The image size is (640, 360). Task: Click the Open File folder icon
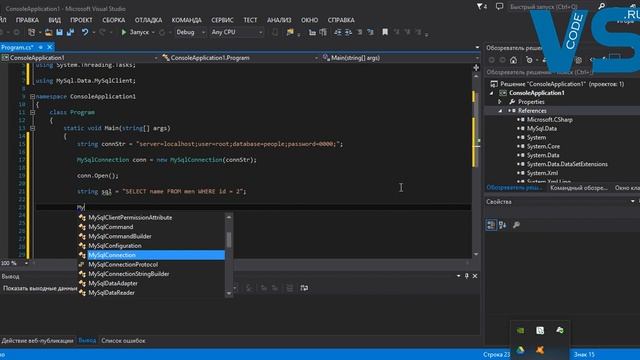coord(48,32)
